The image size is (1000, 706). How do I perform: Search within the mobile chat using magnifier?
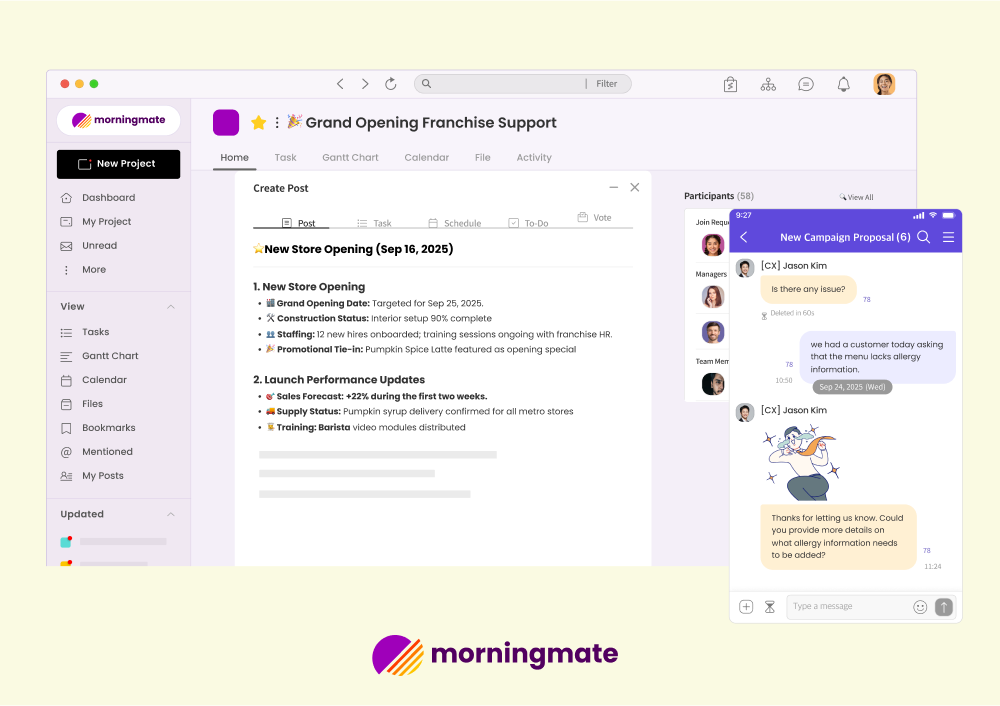pyautogui.click(x=923, y=237)
